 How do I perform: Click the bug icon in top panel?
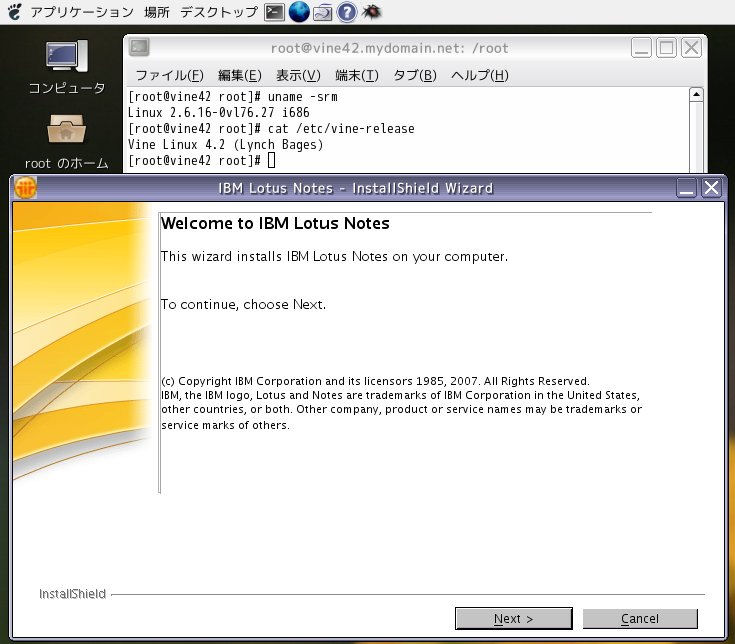[372, 12]
